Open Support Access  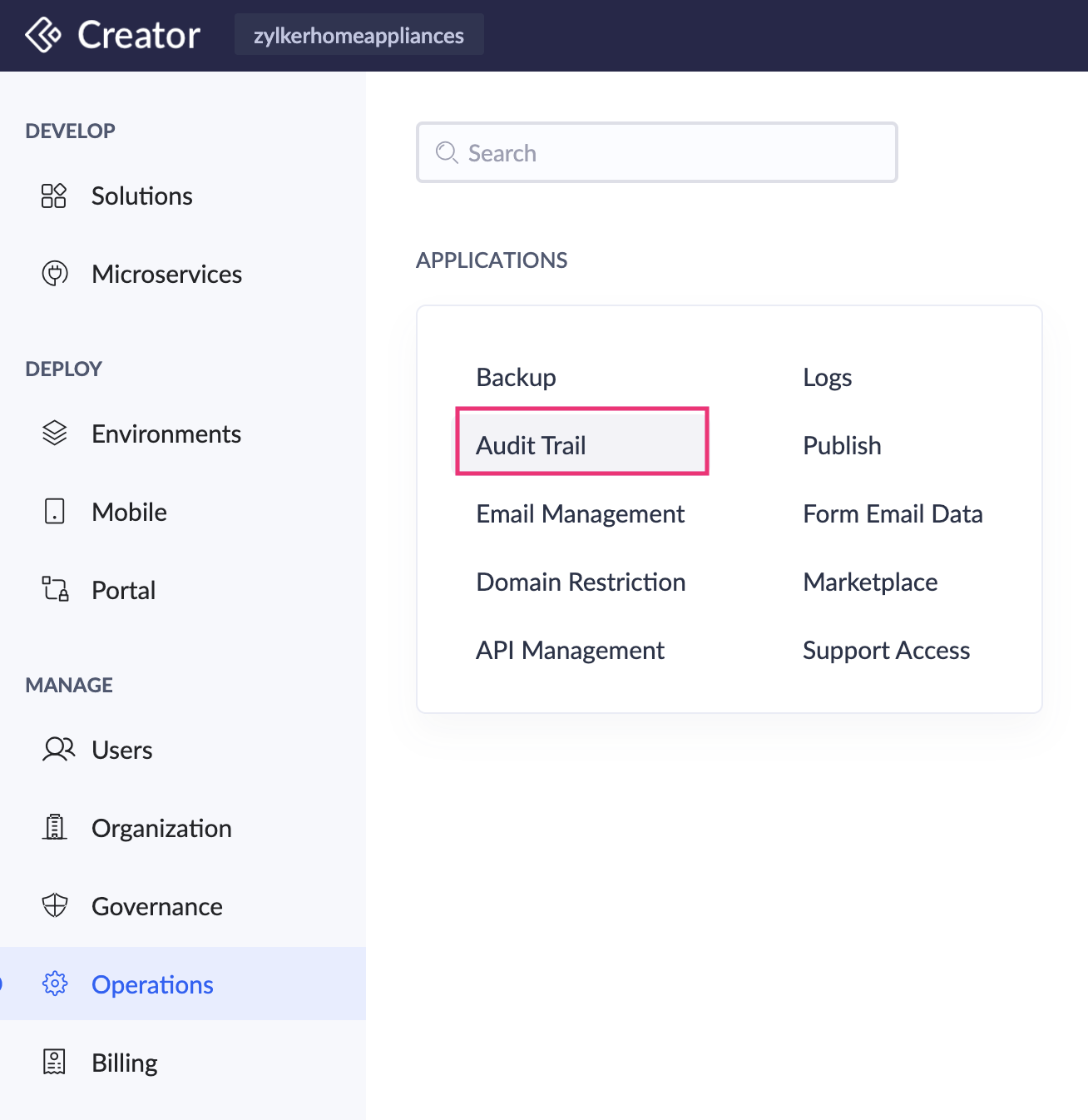(x=886, y=651)
